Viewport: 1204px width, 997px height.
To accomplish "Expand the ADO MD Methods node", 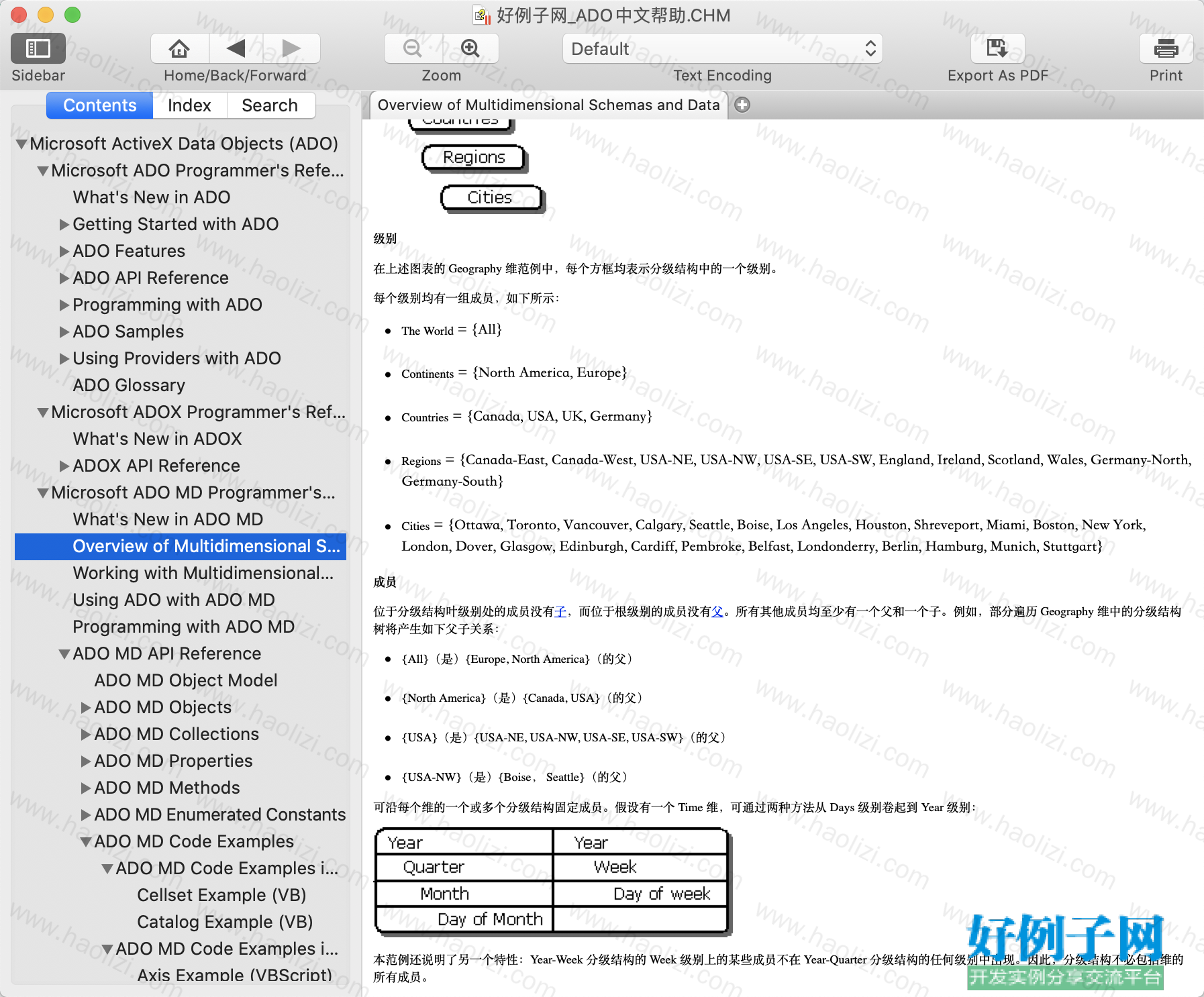I will click(x=86, y=788).
